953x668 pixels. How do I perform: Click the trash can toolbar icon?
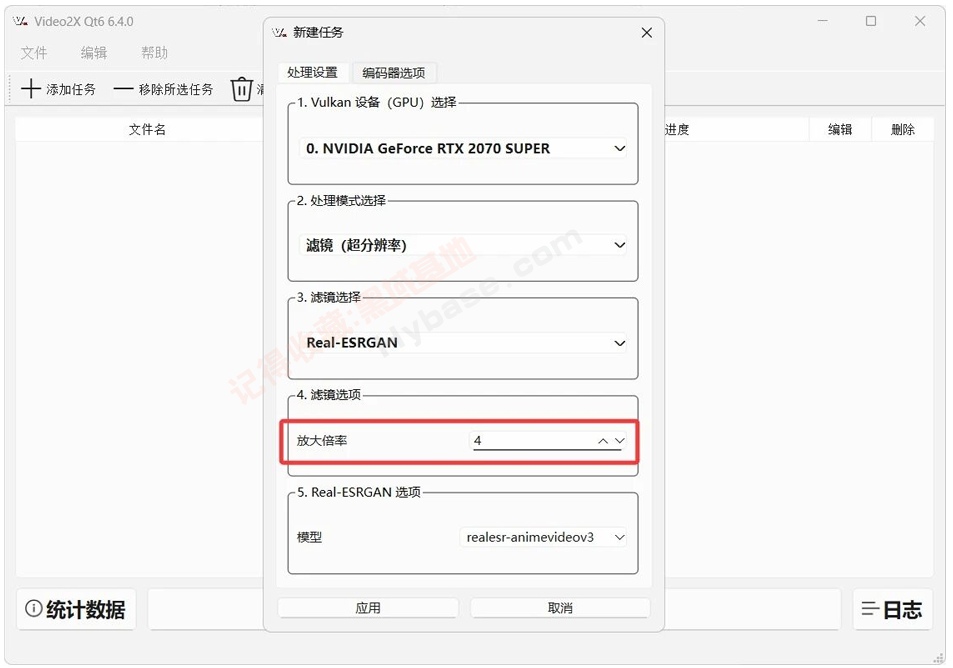click(x=241, y=89)
